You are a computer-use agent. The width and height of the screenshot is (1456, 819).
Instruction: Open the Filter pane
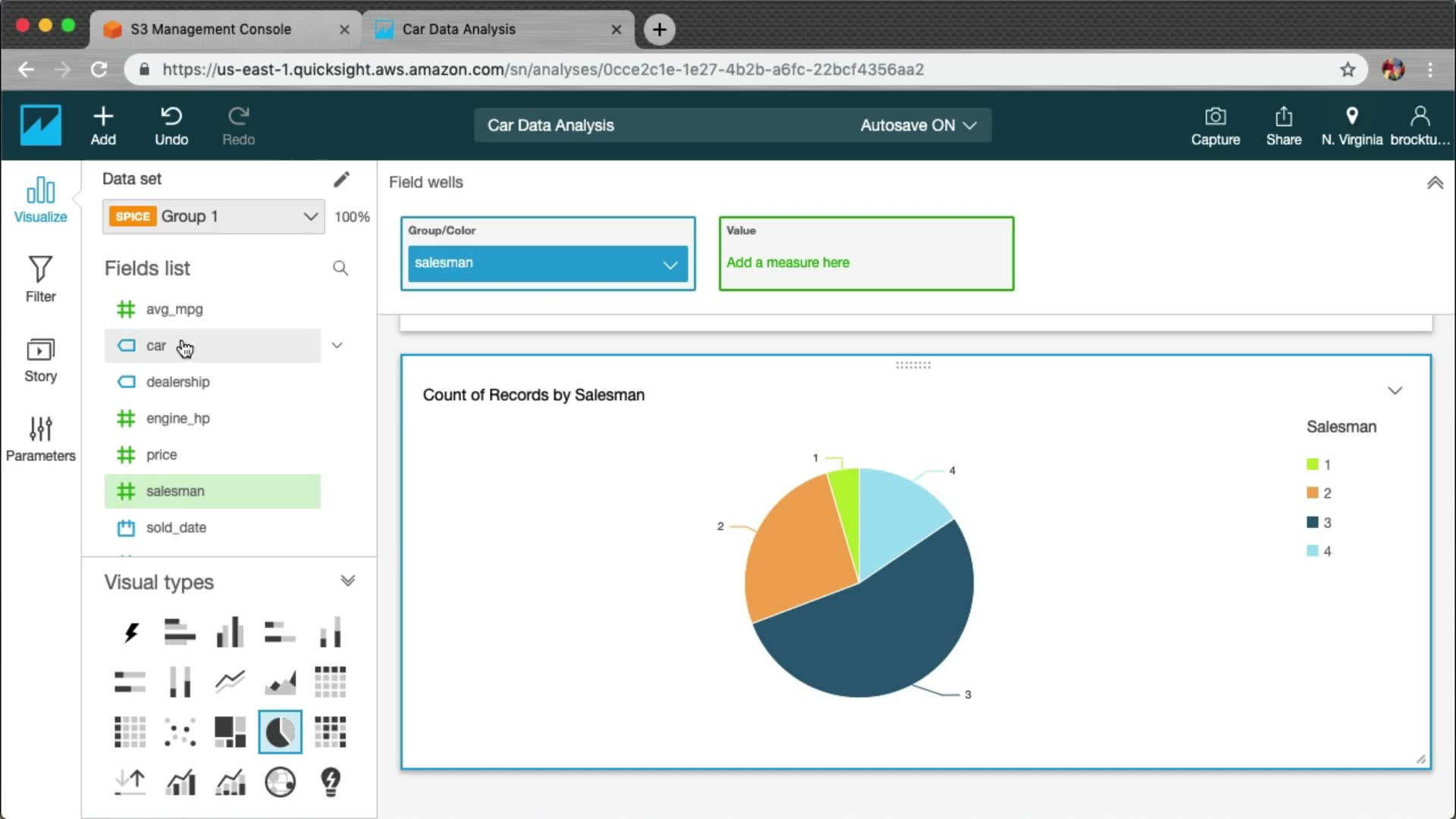pos(40,279)
